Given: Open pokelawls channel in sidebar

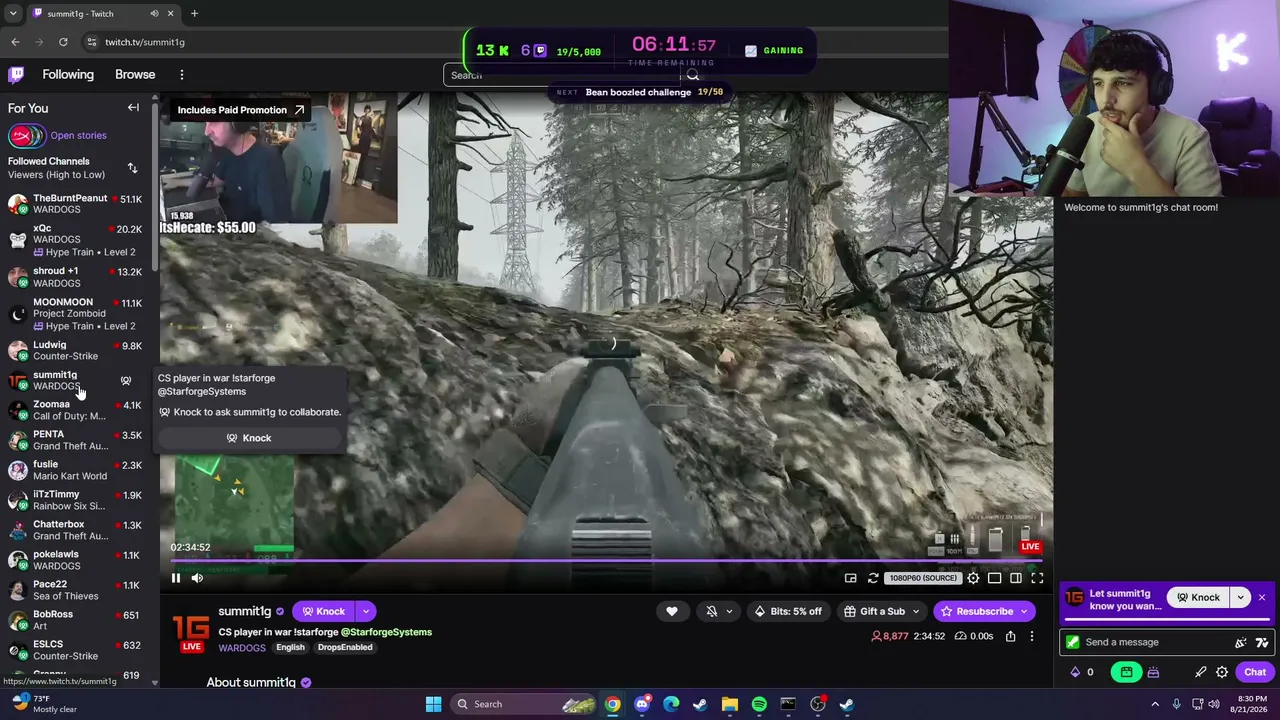Looking at the screenshot, I should click(x=76, y=560).
